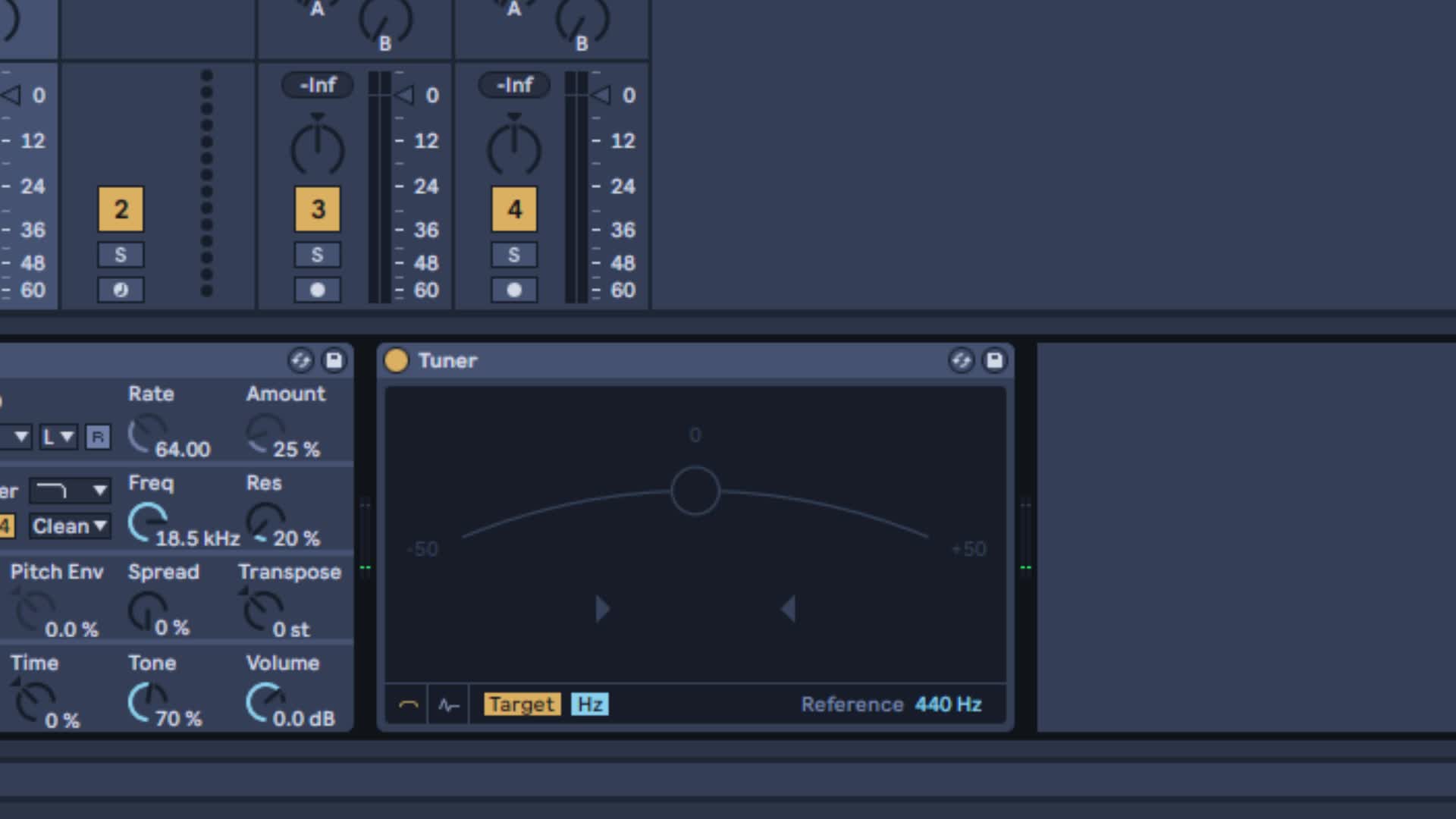Open the filter type shape dropdown
This screenshot has width=1456, height=819.
(70, 491)
